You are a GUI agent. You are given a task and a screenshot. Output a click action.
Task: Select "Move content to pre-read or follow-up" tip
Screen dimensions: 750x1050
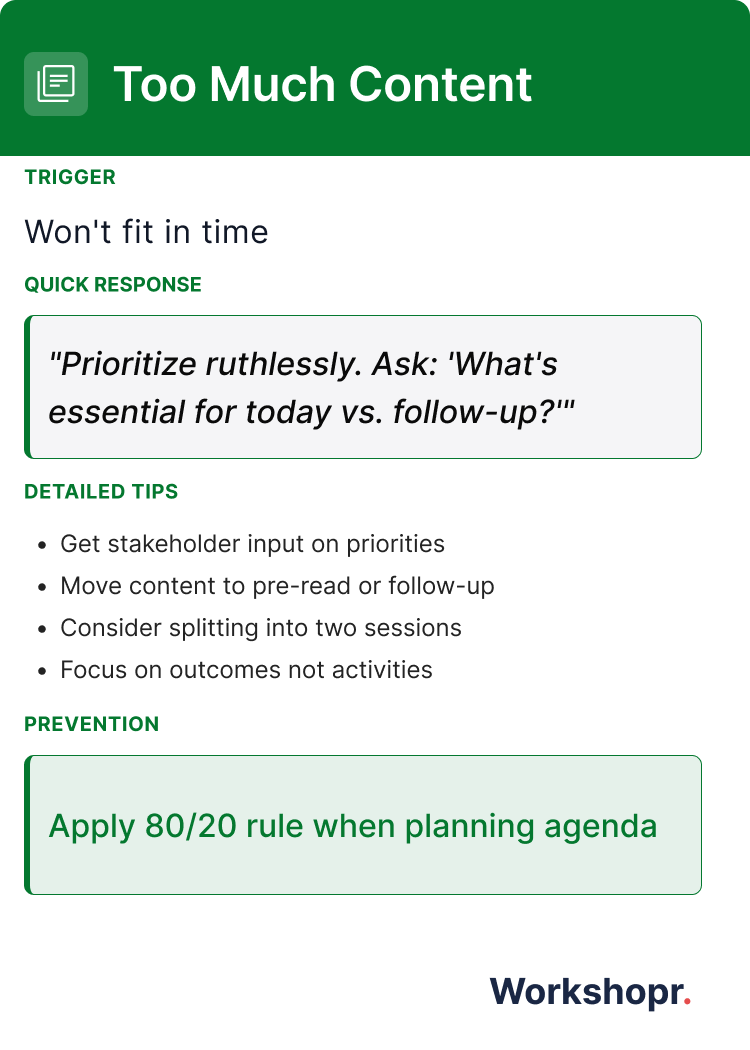click(277, 586)
